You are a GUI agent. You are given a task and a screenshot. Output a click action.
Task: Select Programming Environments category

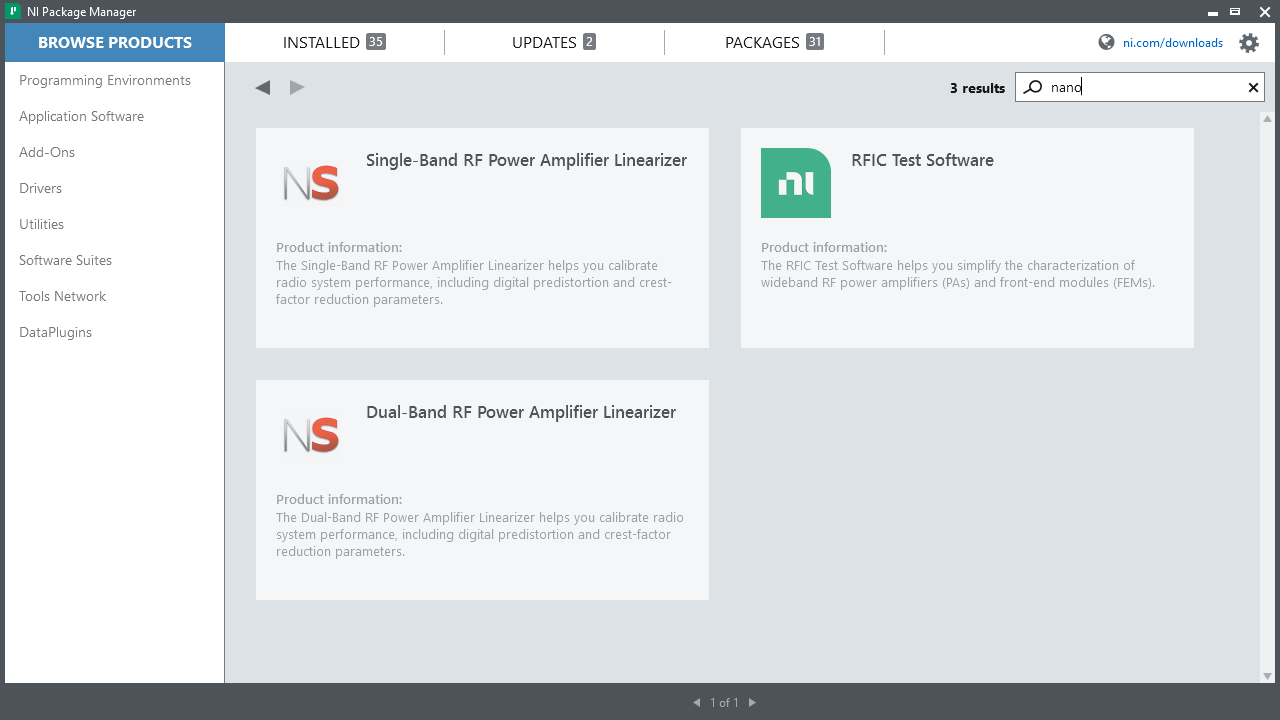coord(105,80)
